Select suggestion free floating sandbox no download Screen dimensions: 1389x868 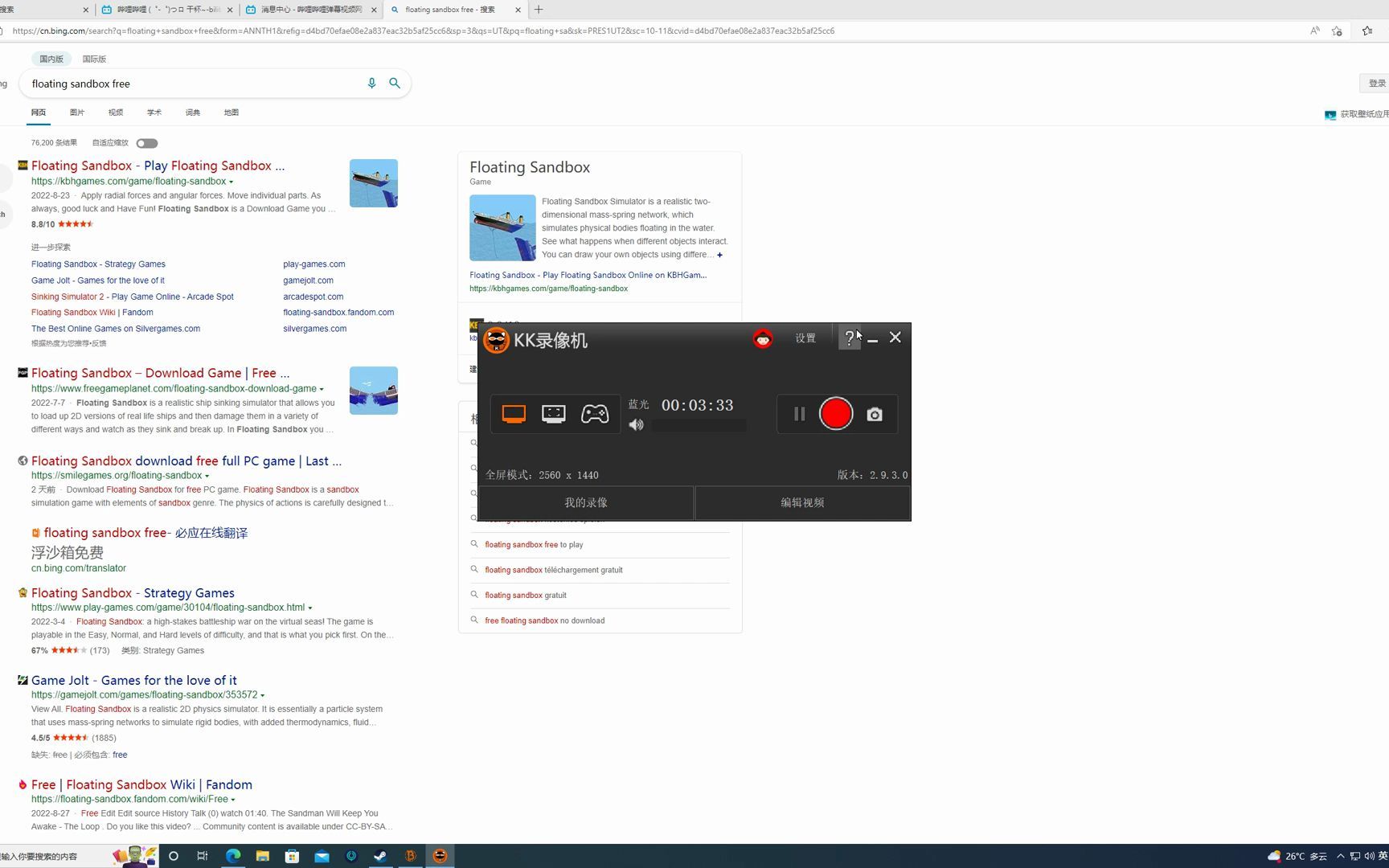pos(545,621)
